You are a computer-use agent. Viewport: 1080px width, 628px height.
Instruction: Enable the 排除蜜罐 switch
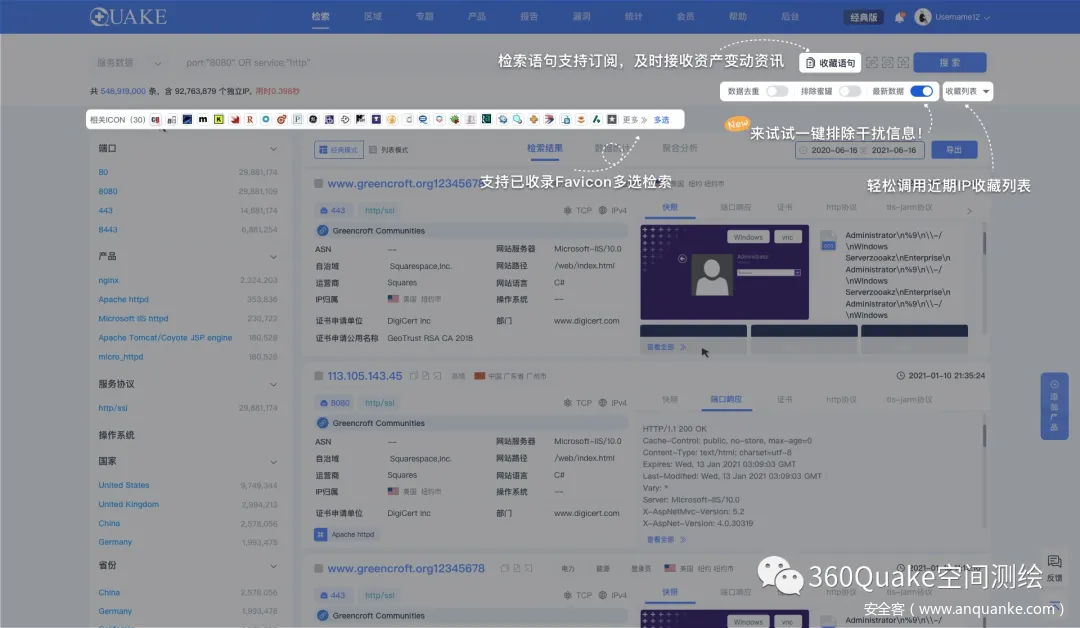pos(849,91)
